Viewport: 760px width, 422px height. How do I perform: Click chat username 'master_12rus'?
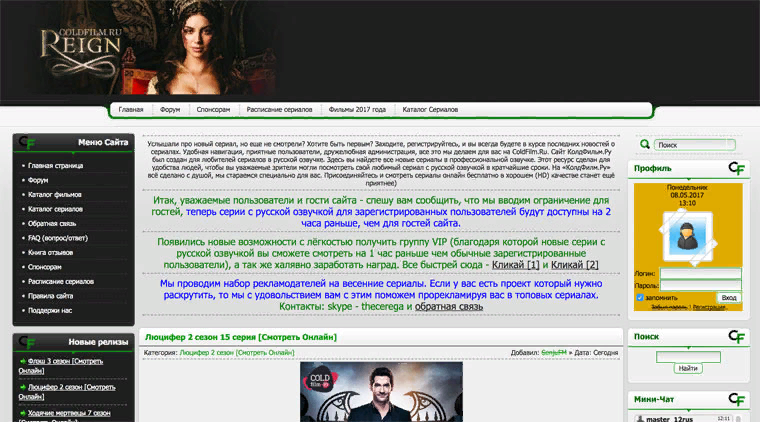670,419
